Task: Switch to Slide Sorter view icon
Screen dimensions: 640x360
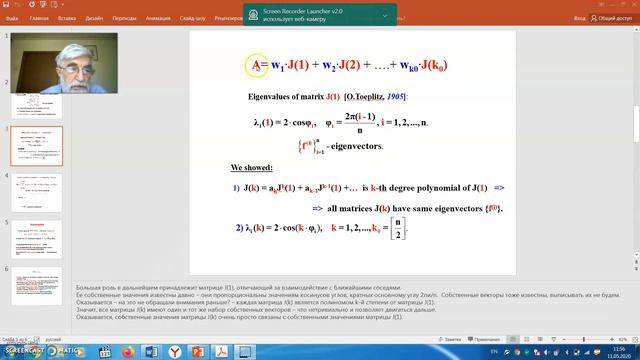Action: point(527,340)
